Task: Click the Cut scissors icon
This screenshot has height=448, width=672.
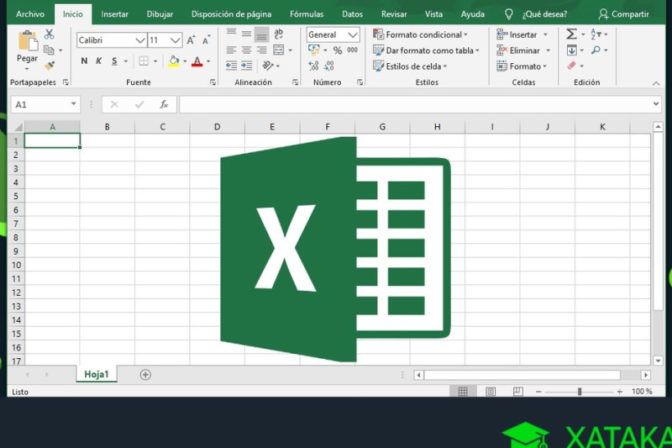Action: 49,34
